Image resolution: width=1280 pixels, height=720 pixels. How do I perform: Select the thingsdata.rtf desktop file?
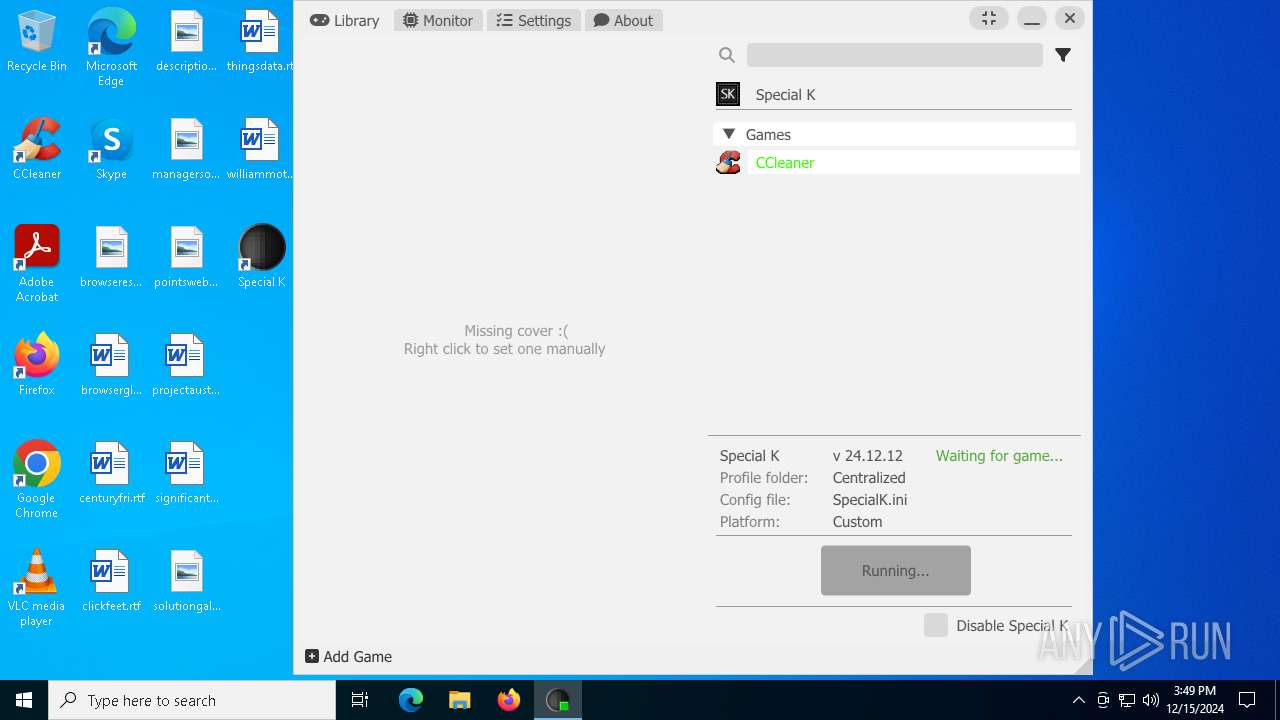coord(260,42)
